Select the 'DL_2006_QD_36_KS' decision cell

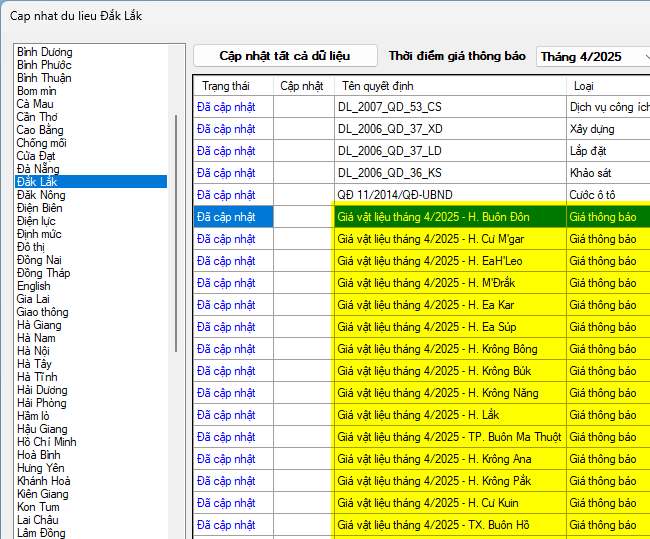click(x=450, y=173)
